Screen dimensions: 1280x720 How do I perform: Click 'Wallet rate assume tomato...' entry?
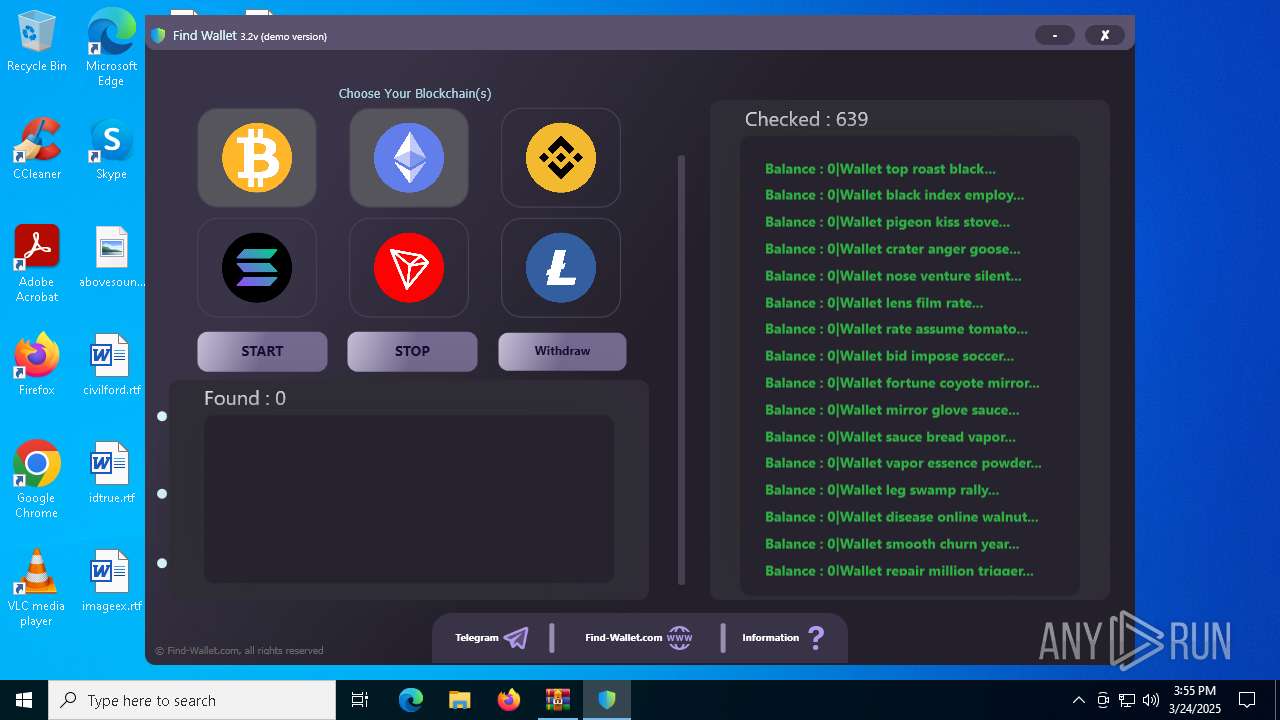click(x=896, y=329)
